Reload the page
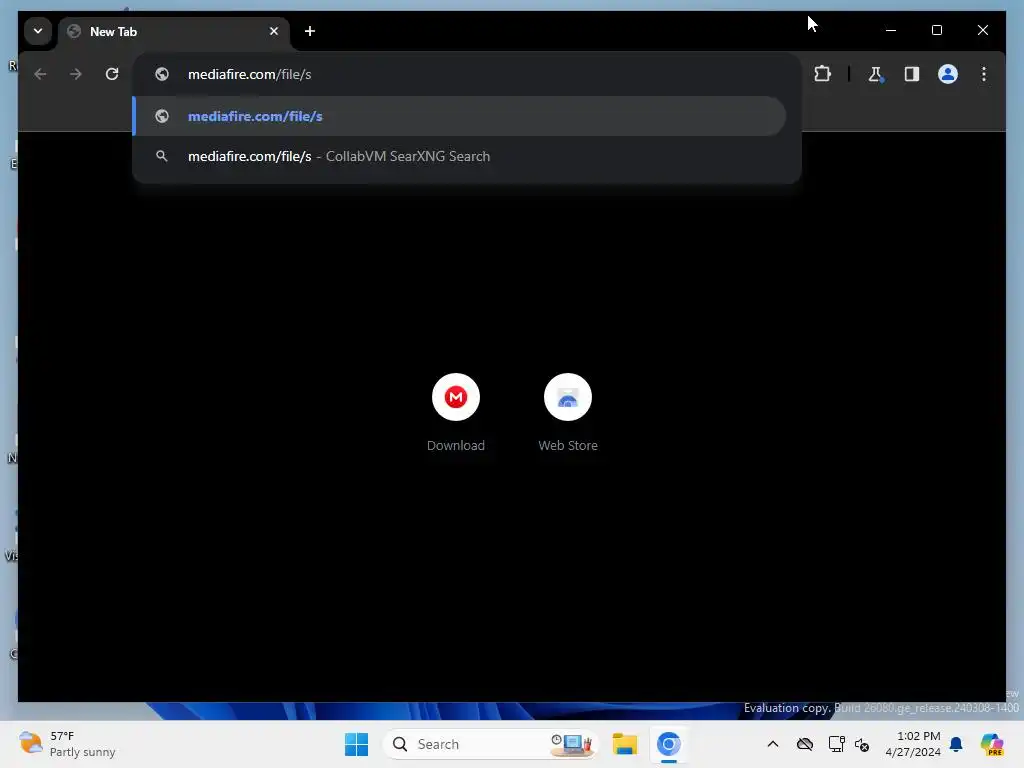 pyautogui.click(x=112, y=74)
